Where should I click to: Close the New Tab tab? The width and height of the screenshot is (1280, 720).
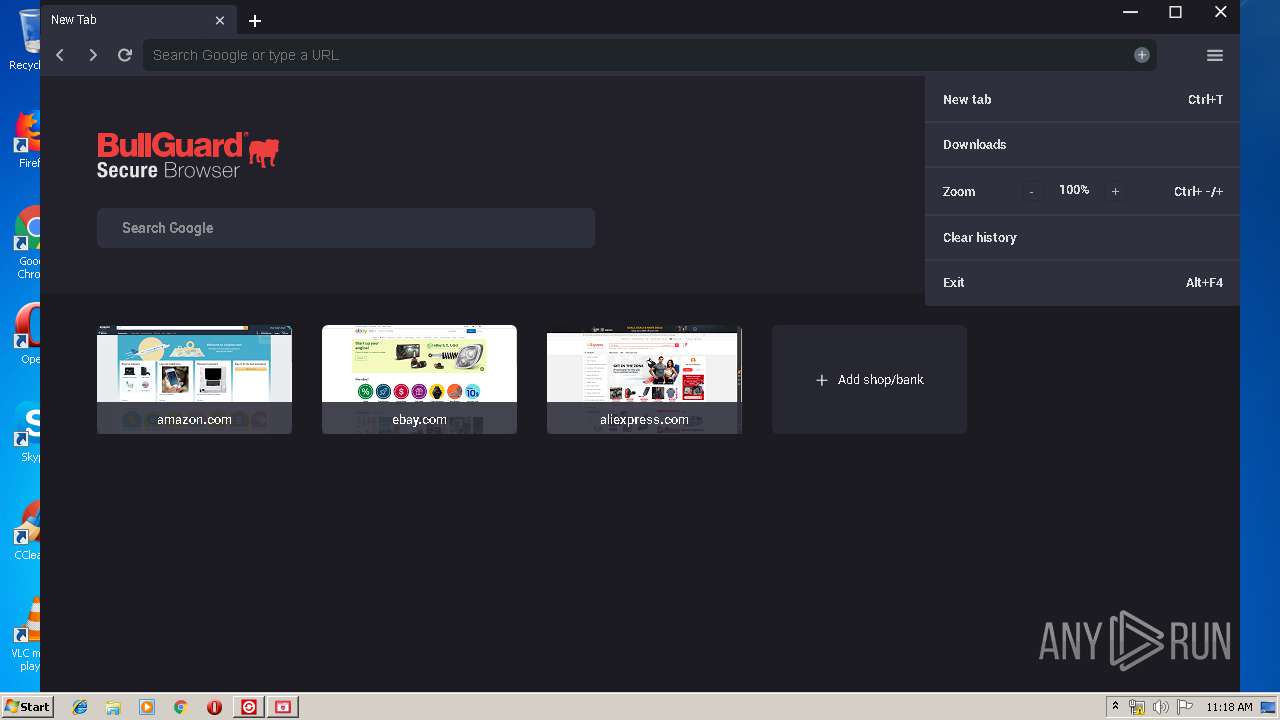[220, 20]
